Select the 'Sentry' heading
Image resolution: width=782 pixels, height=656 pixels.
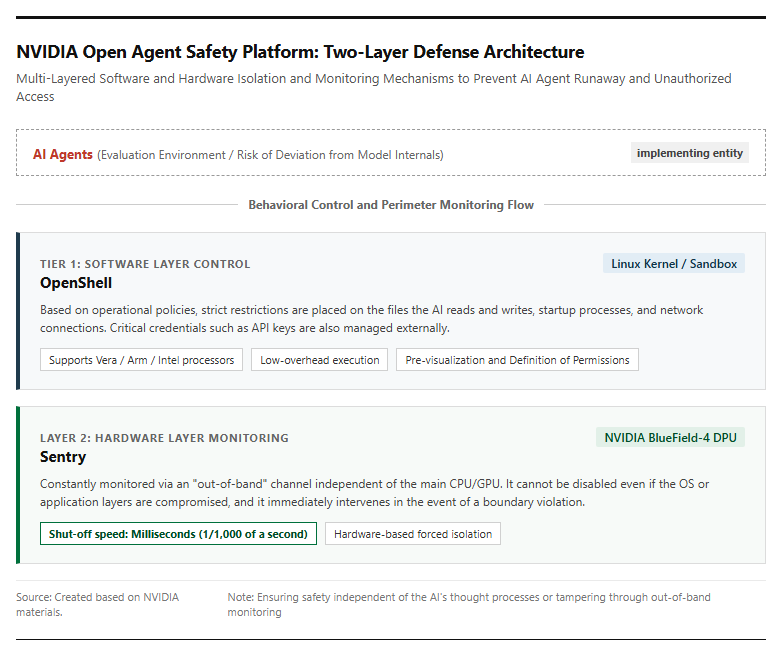click(x=63, y=457)
